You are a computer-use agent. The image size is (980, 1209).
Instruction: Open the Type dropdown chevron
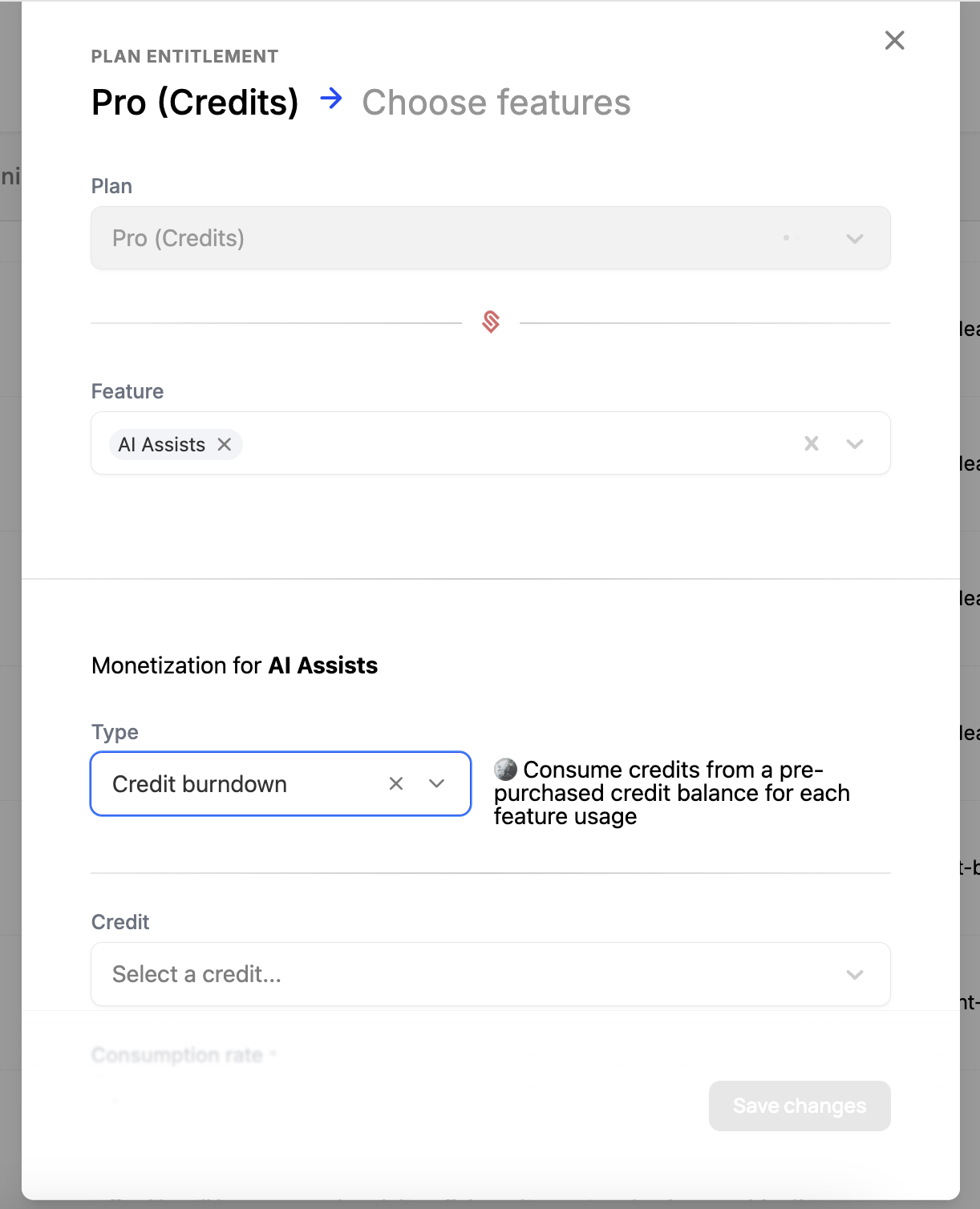[x=437, y=784]
